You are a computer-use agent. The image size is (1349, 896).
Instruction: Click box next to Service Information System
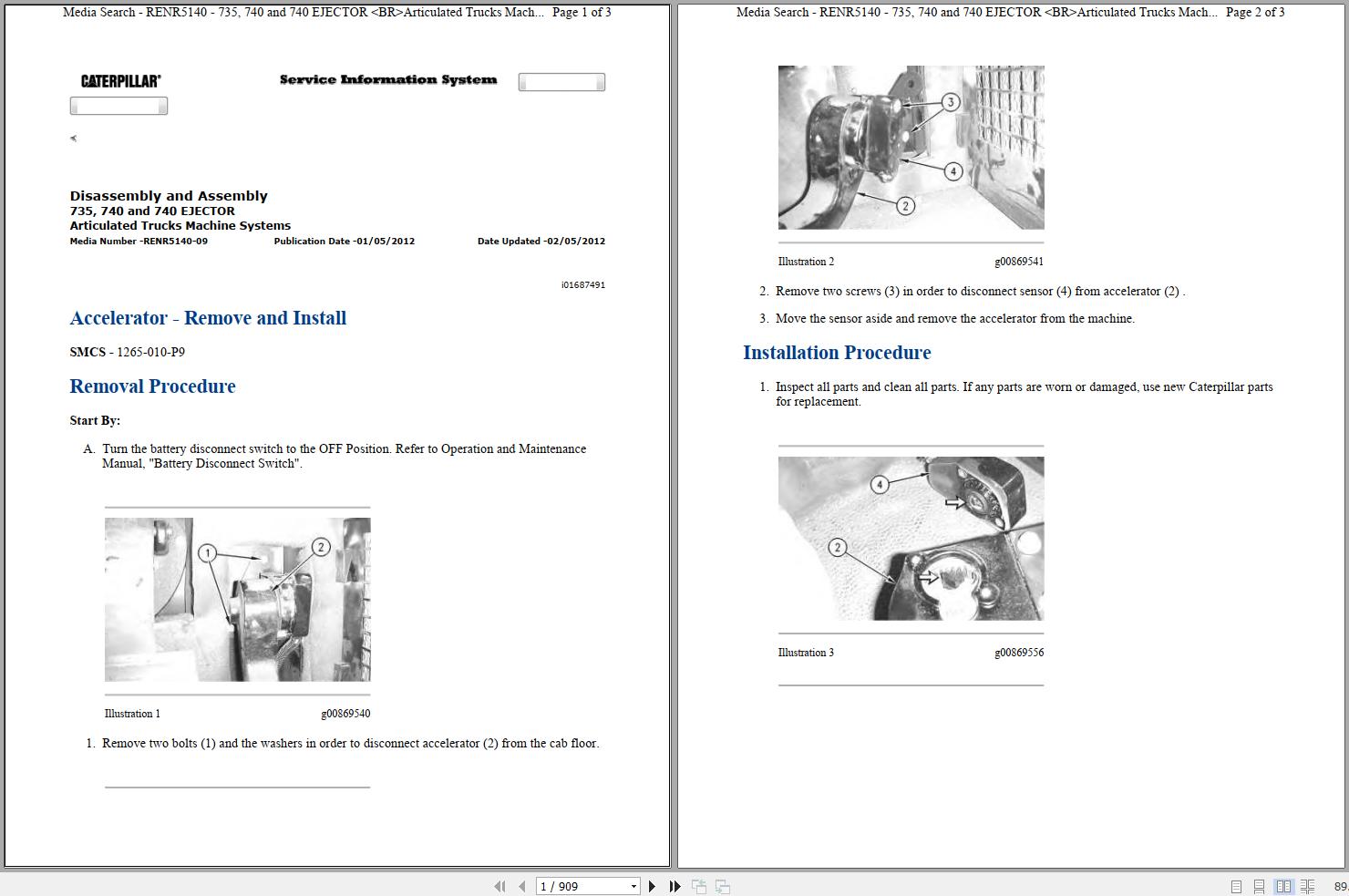click(561, 82)
